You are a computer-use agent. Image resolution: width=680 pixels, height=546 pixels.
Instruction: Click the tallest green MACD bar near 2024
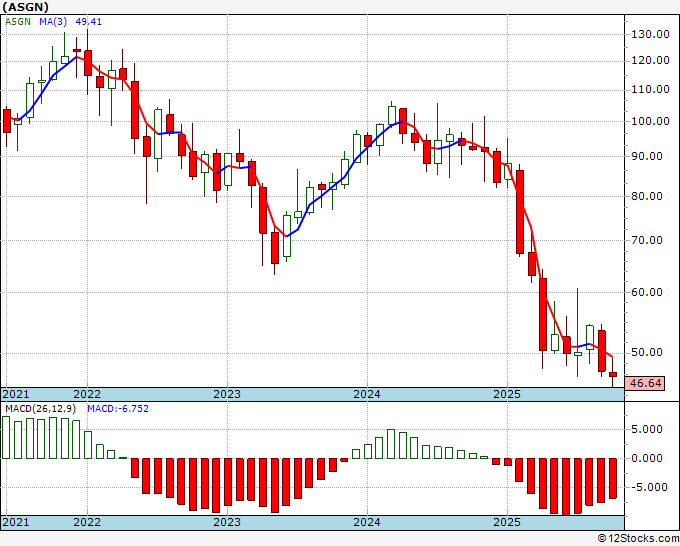click(391, 444)
